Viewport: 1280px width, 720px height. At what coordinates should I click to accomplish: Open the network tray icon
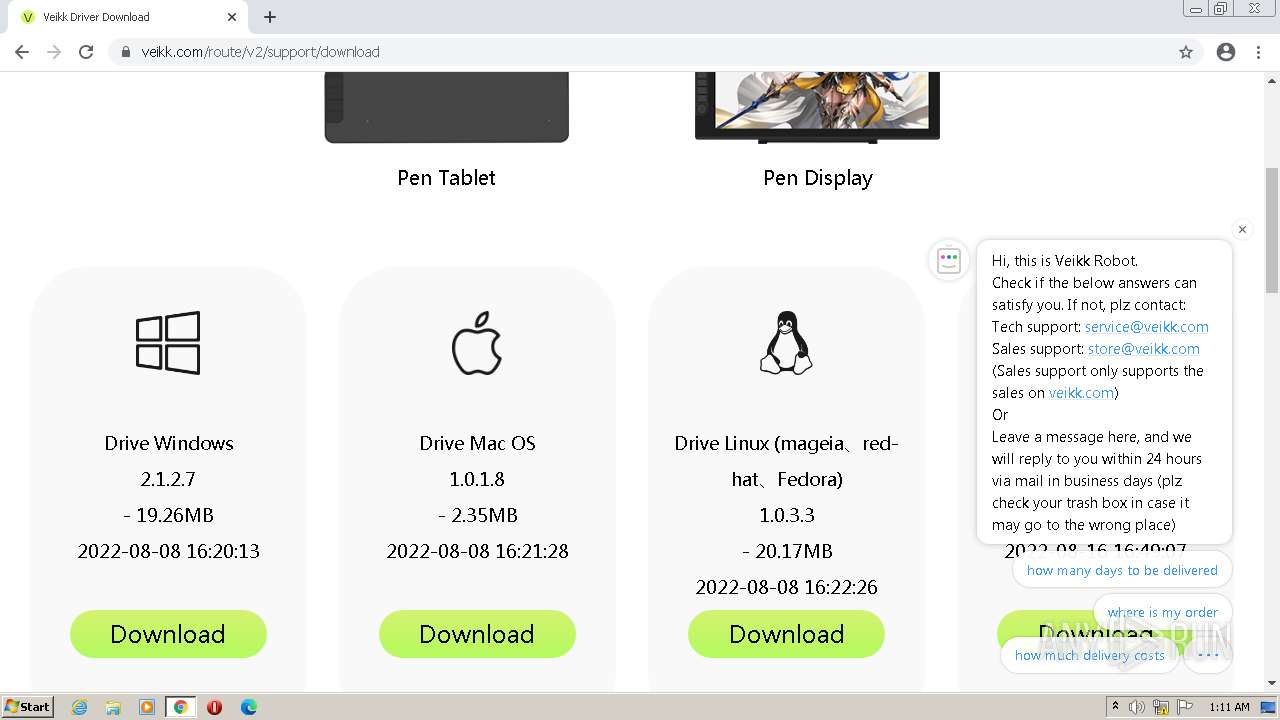coord(1161,707)
